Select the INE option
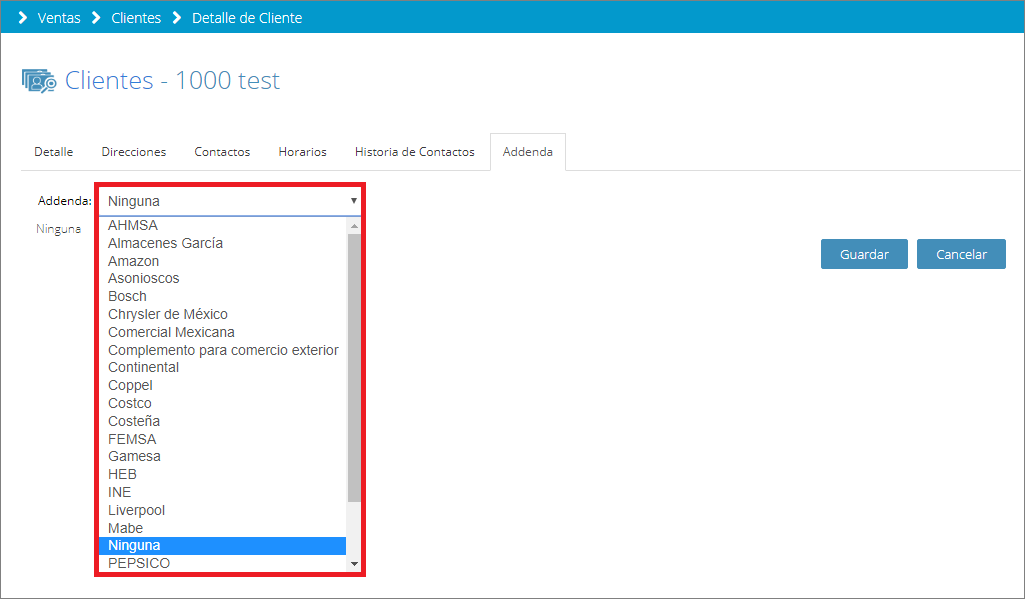 [222, 492]
